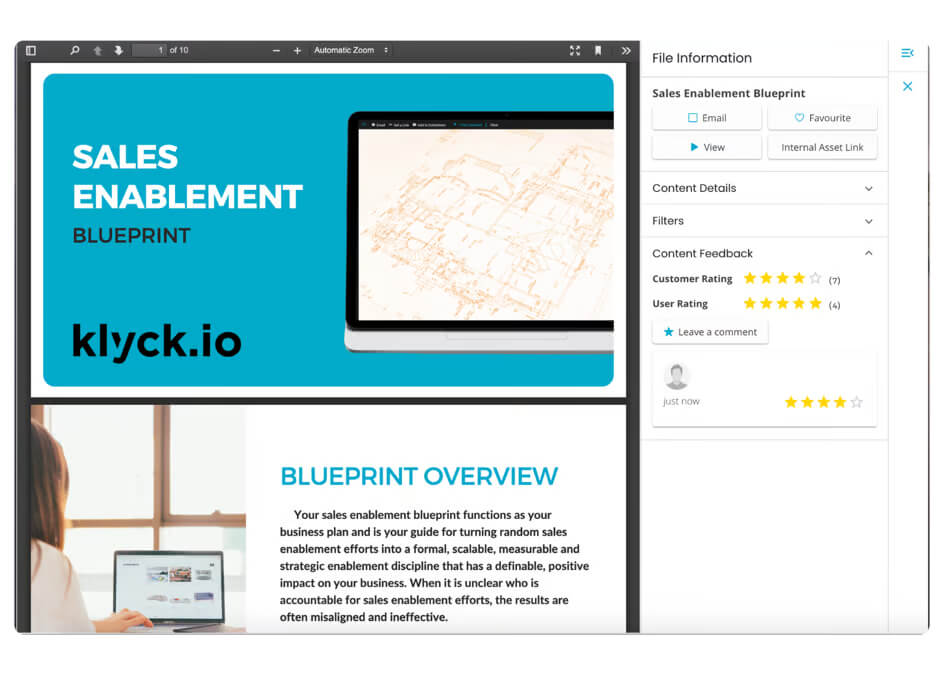940x675 pixels.
Task: Click the commenter avatar image
Action: point(677,376)
